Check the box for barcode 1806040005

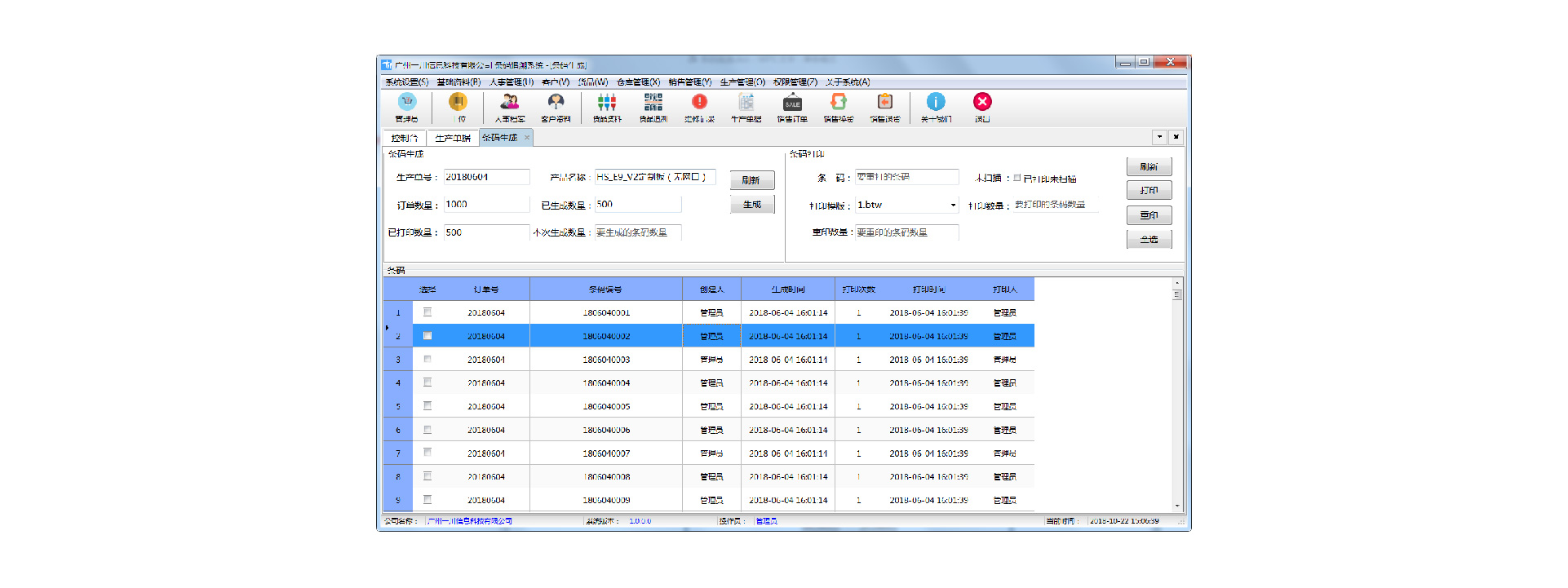tap(427, 406)
